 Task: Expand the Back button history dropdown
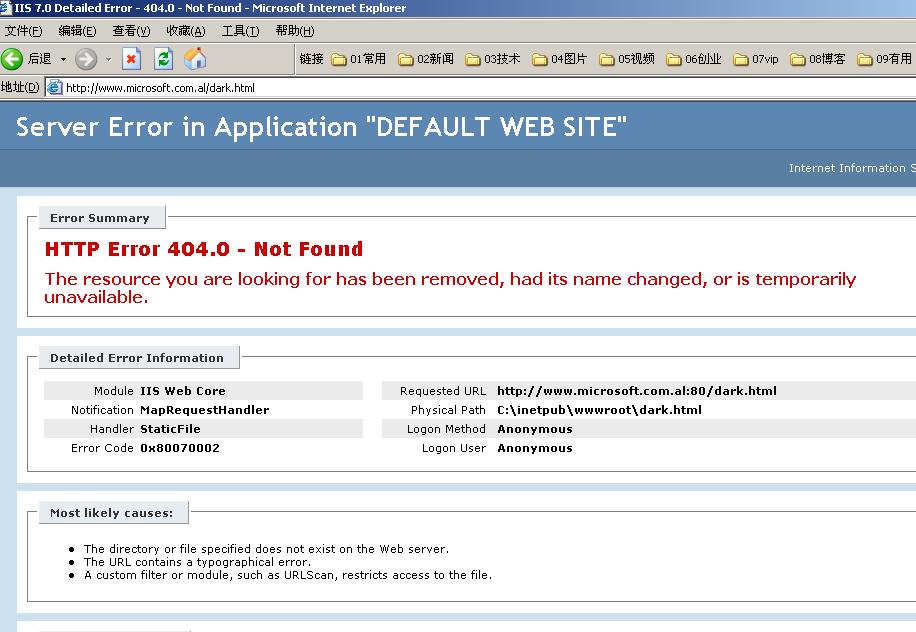point(63,59)
